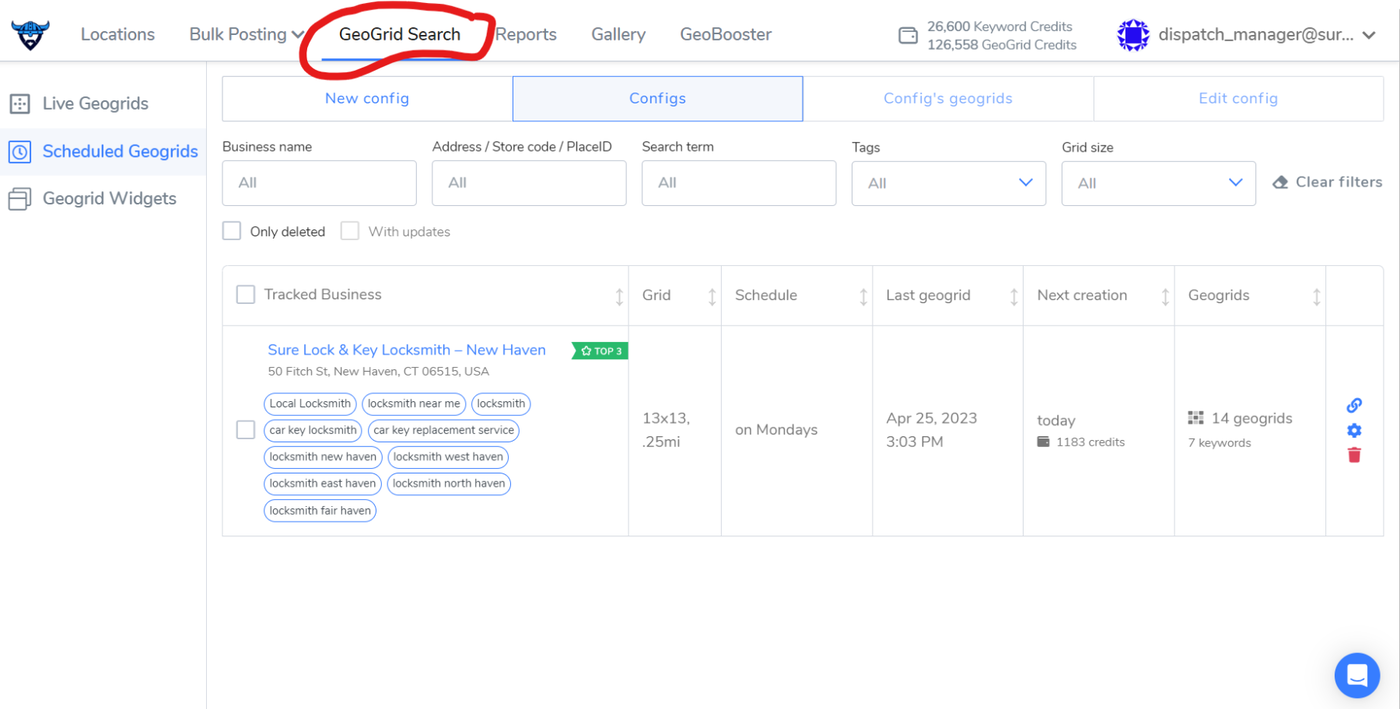Switch to the Config's geogrids tab
Viewport: 1400px width, 709px height.
point(948,99)
